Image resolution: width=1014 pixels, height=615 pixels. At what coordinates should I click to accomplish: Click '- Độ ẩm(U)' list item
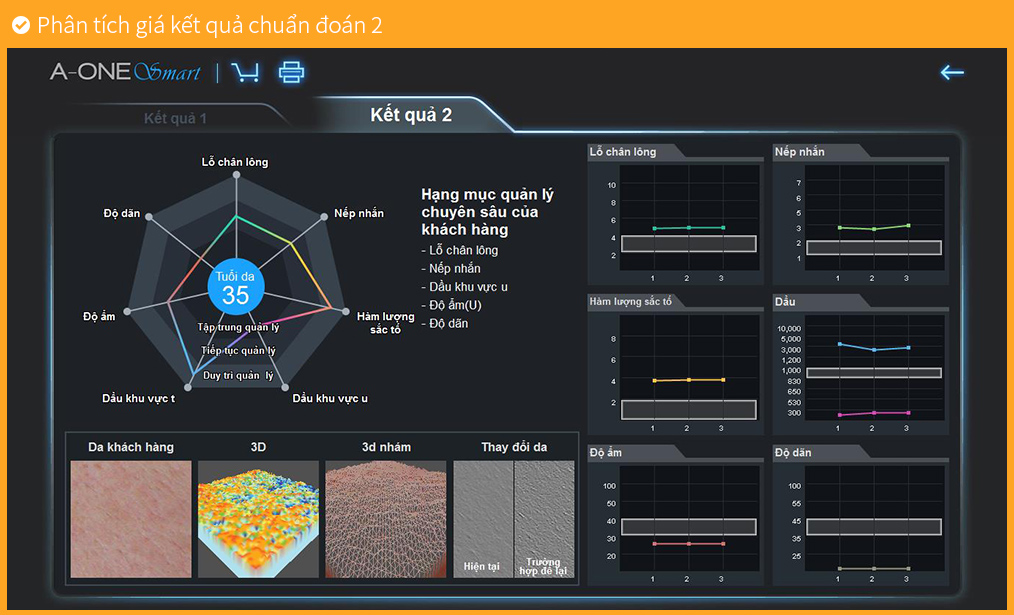[451, 305]
